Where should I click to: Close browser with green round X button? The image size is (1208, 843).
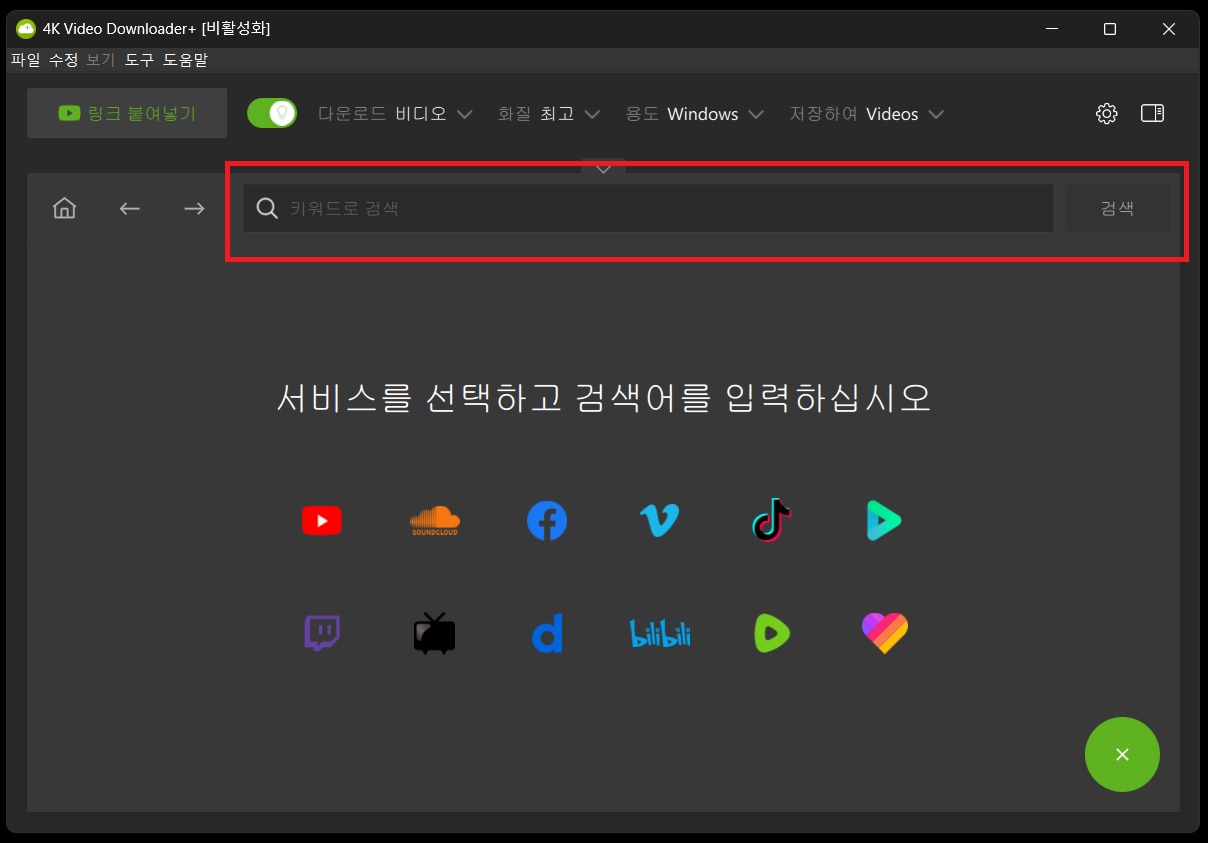[x=1122, y=755]
